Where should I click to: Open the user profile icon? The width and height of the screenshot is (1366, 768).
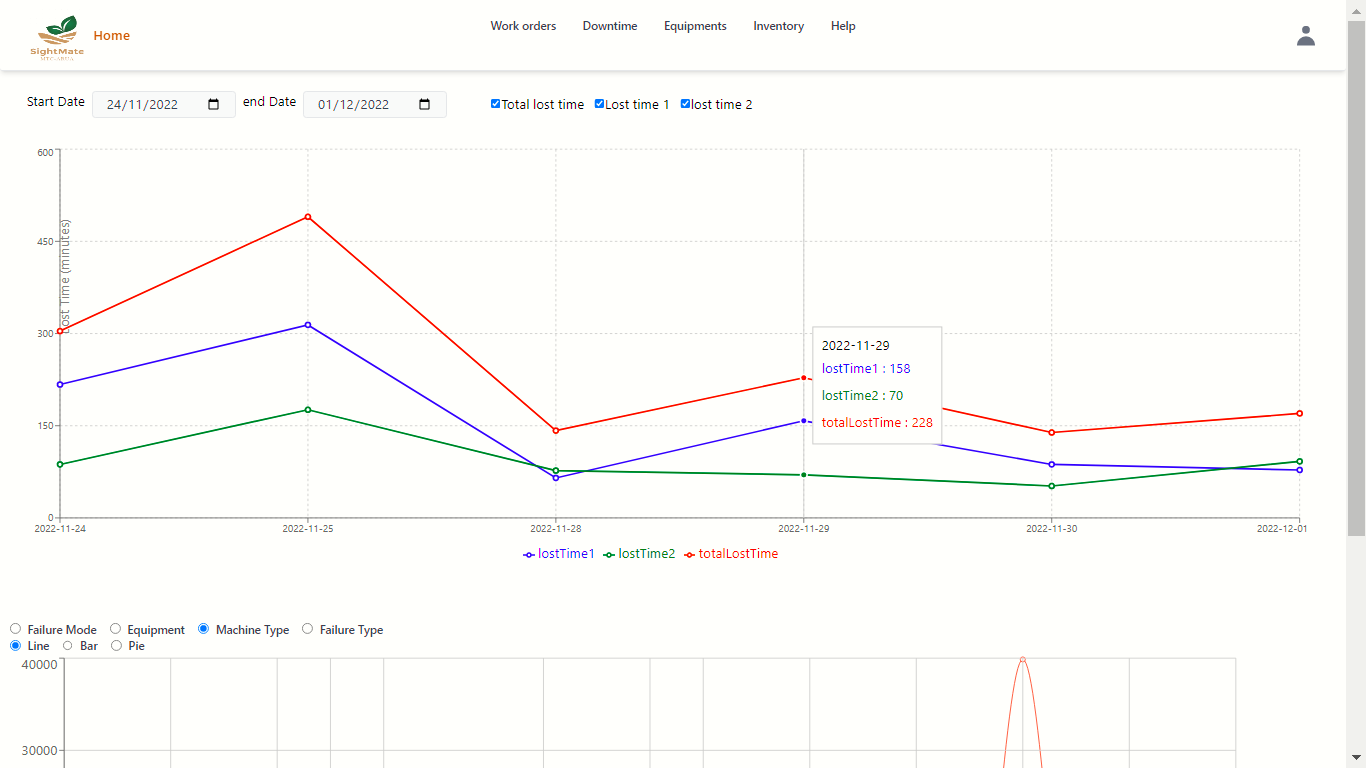(1305, 36)
